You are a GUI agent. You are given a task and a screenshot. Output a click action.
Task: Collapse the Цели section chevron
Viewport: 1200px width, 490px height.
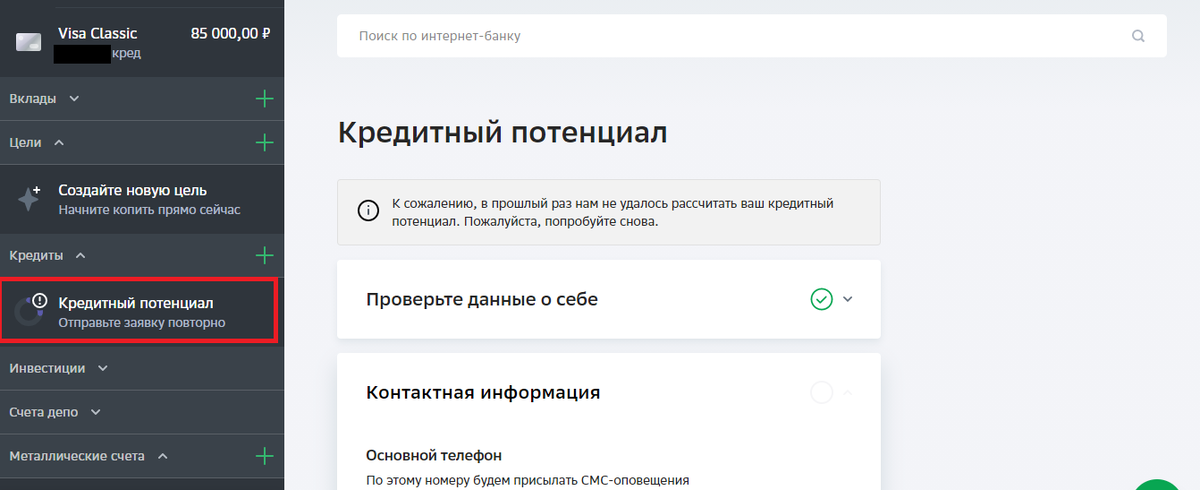[x=59, y=143]
